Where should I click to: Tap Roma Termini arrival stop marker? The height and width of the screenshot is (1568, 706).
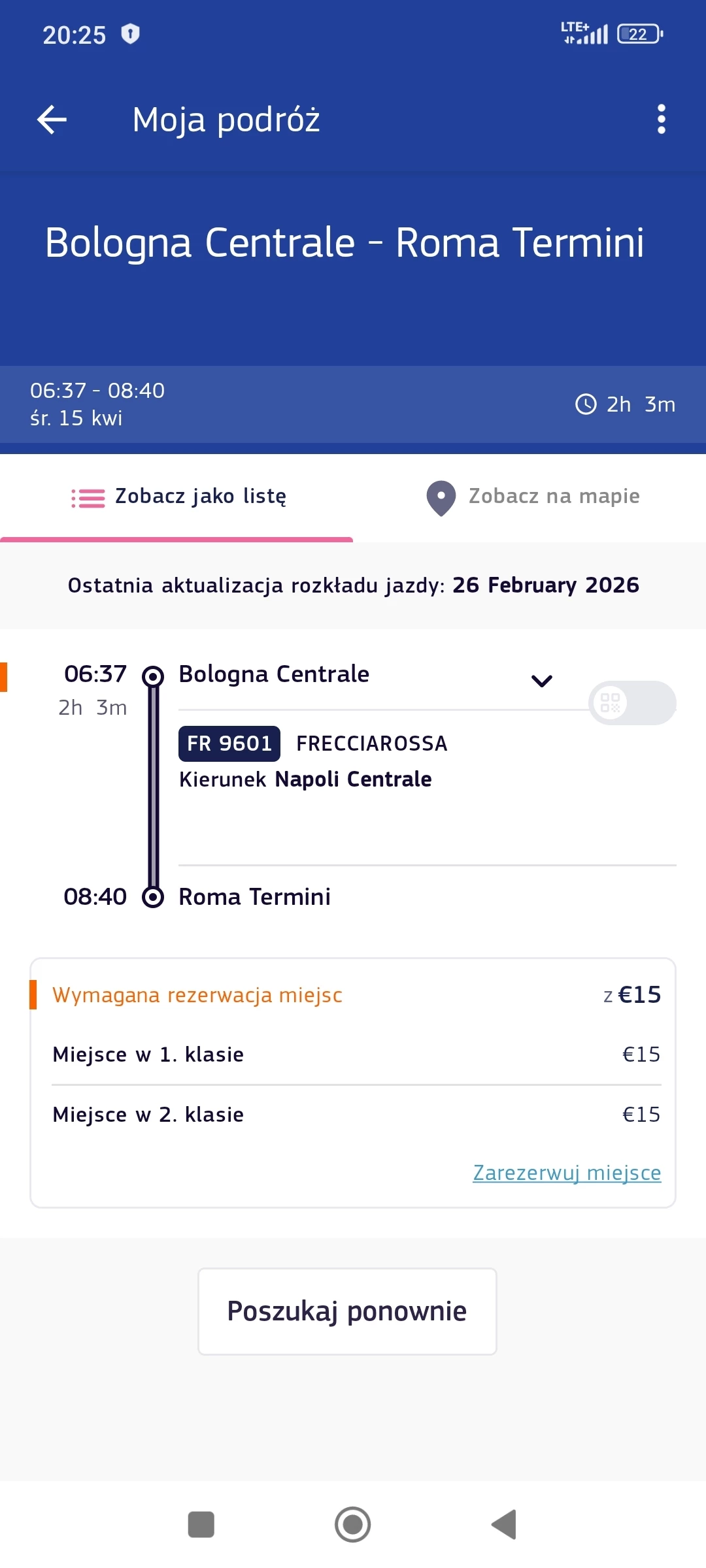click(x=153, y=897)
